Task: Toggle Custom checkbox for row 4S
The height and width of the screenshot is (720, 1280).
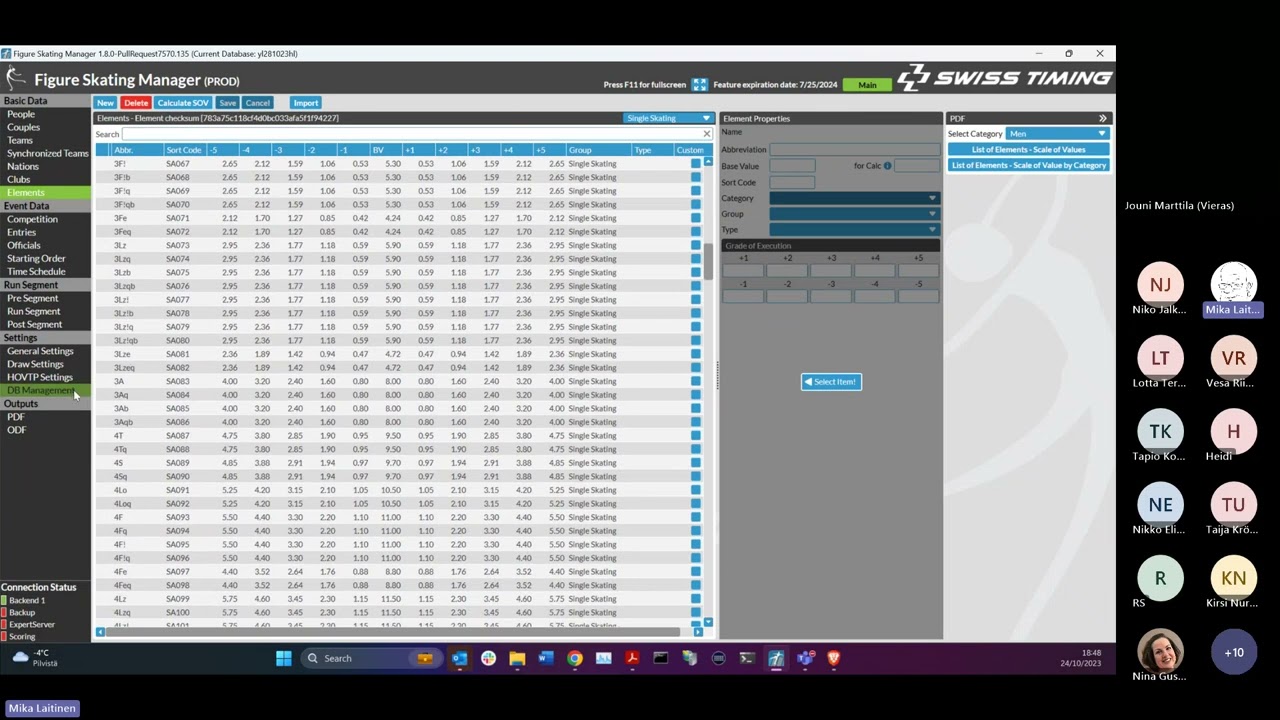Action: [696, 463]
